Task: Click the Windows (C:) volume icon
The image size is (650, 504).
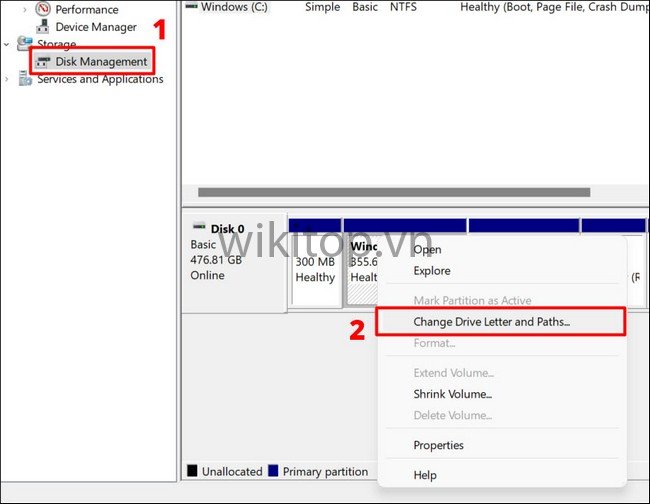Action: click(x=191, y=6)
